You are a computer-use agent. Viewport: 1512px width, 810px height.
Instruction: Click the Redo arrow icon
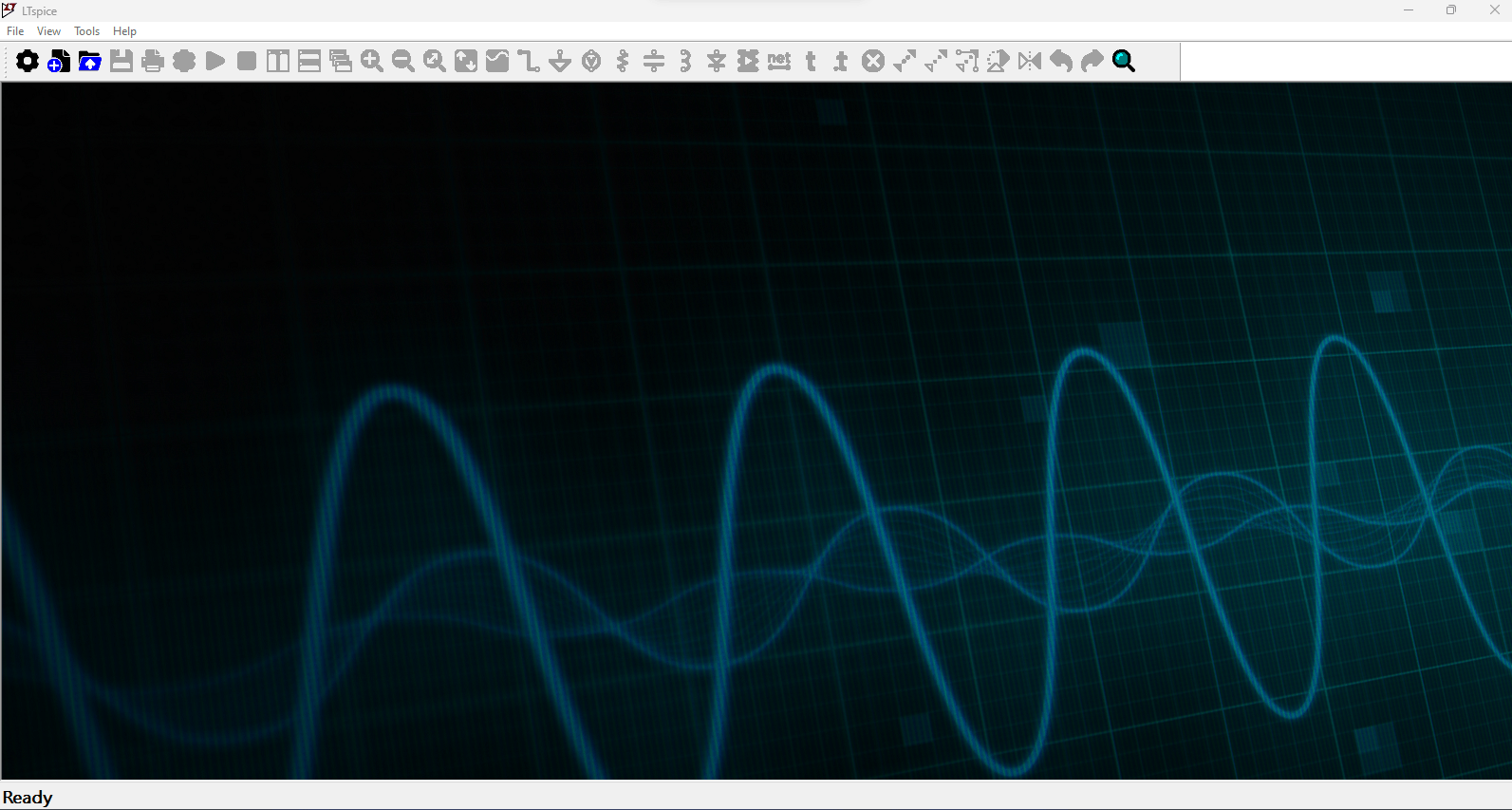point(1092,62)
